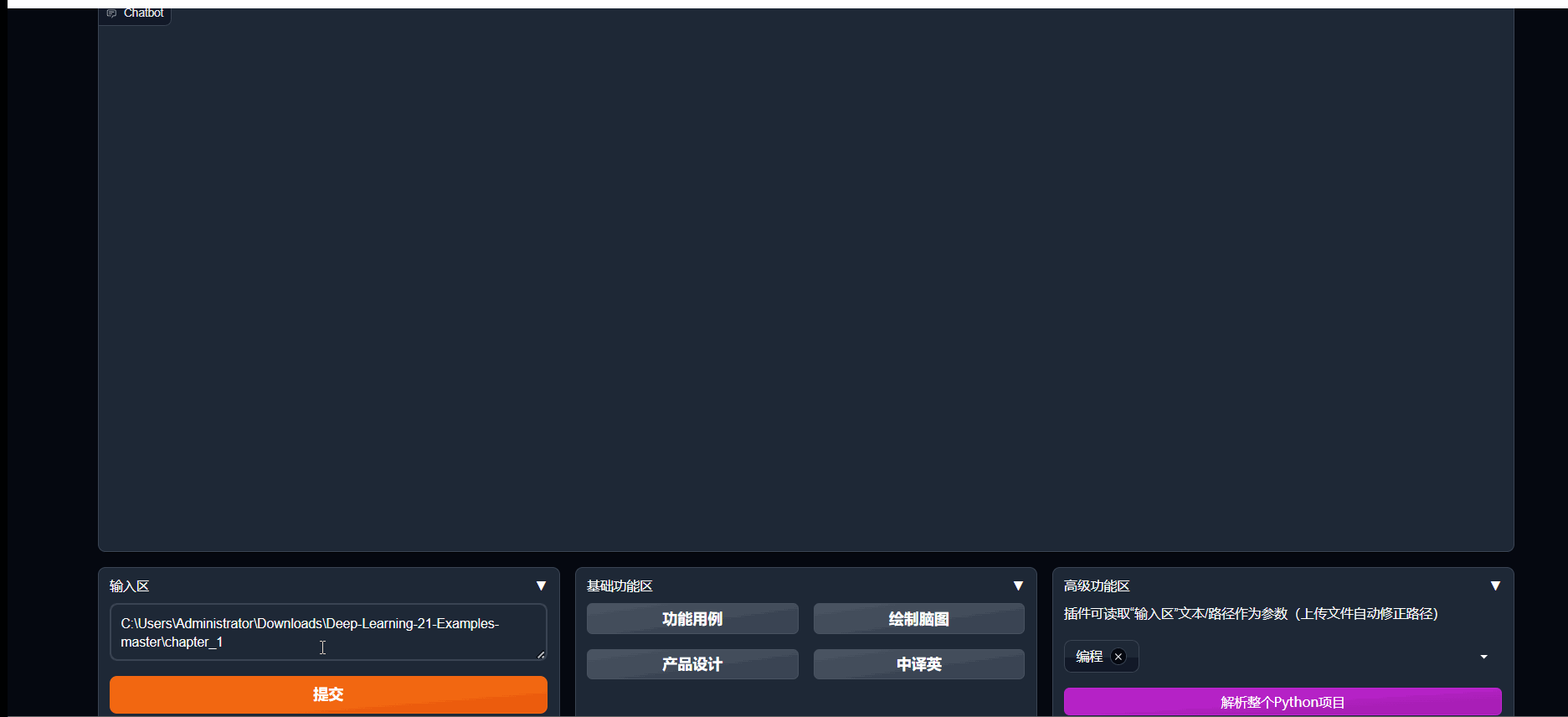Click the 基础功能区 panel title
This screenshot has width=1568, height=717.
[x=619, y=586]
